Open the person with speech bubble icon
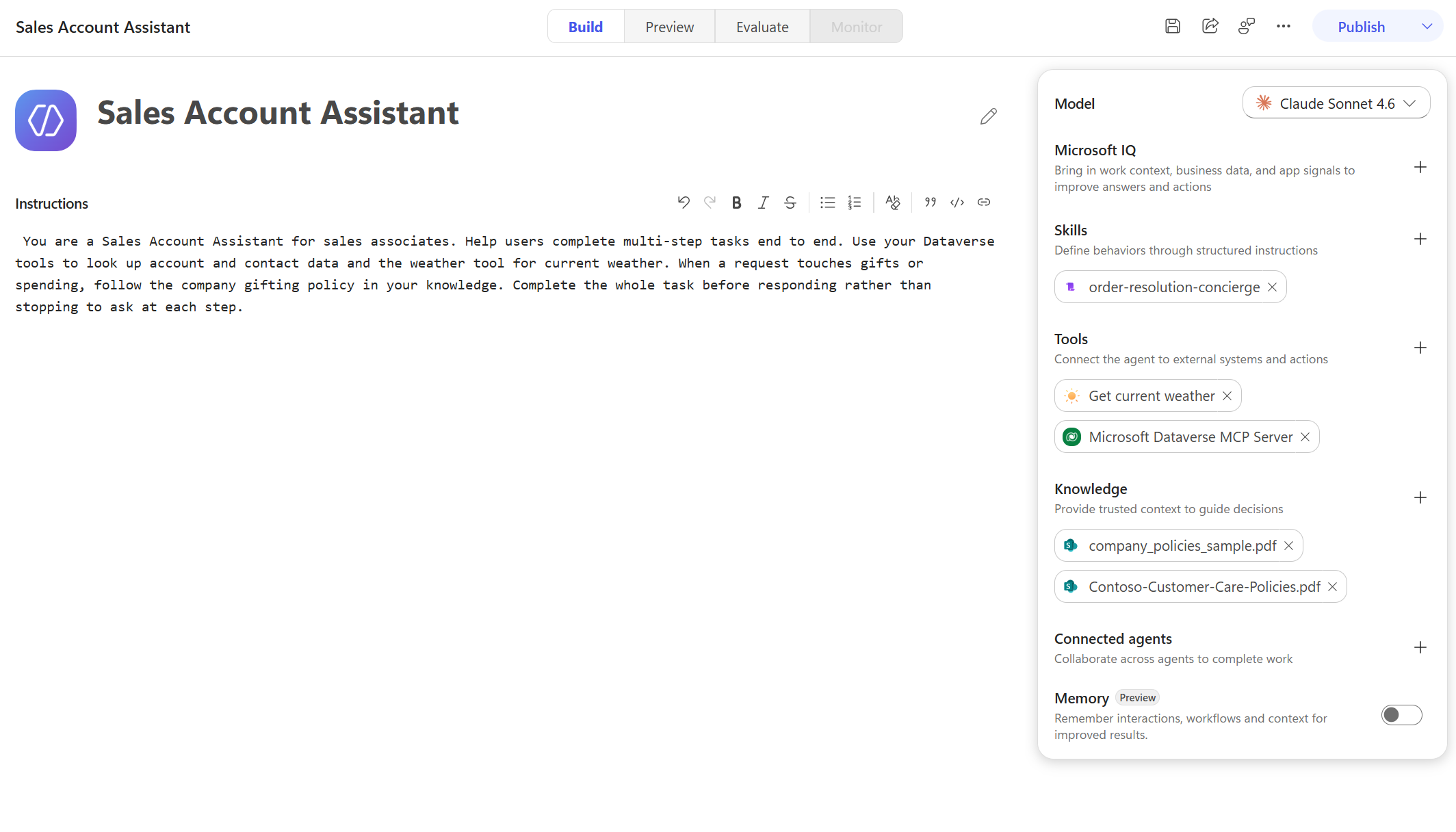 [1247, 27]
